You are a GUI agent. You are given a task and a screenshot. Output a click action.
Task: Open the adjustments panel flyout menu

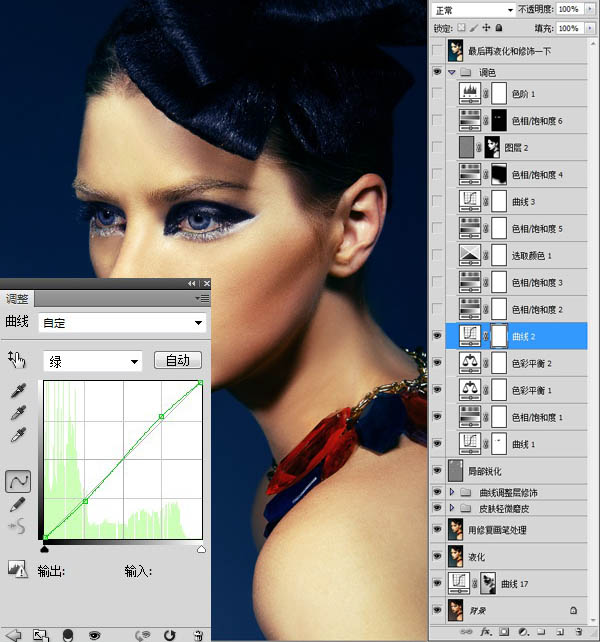tap(203, 298)
